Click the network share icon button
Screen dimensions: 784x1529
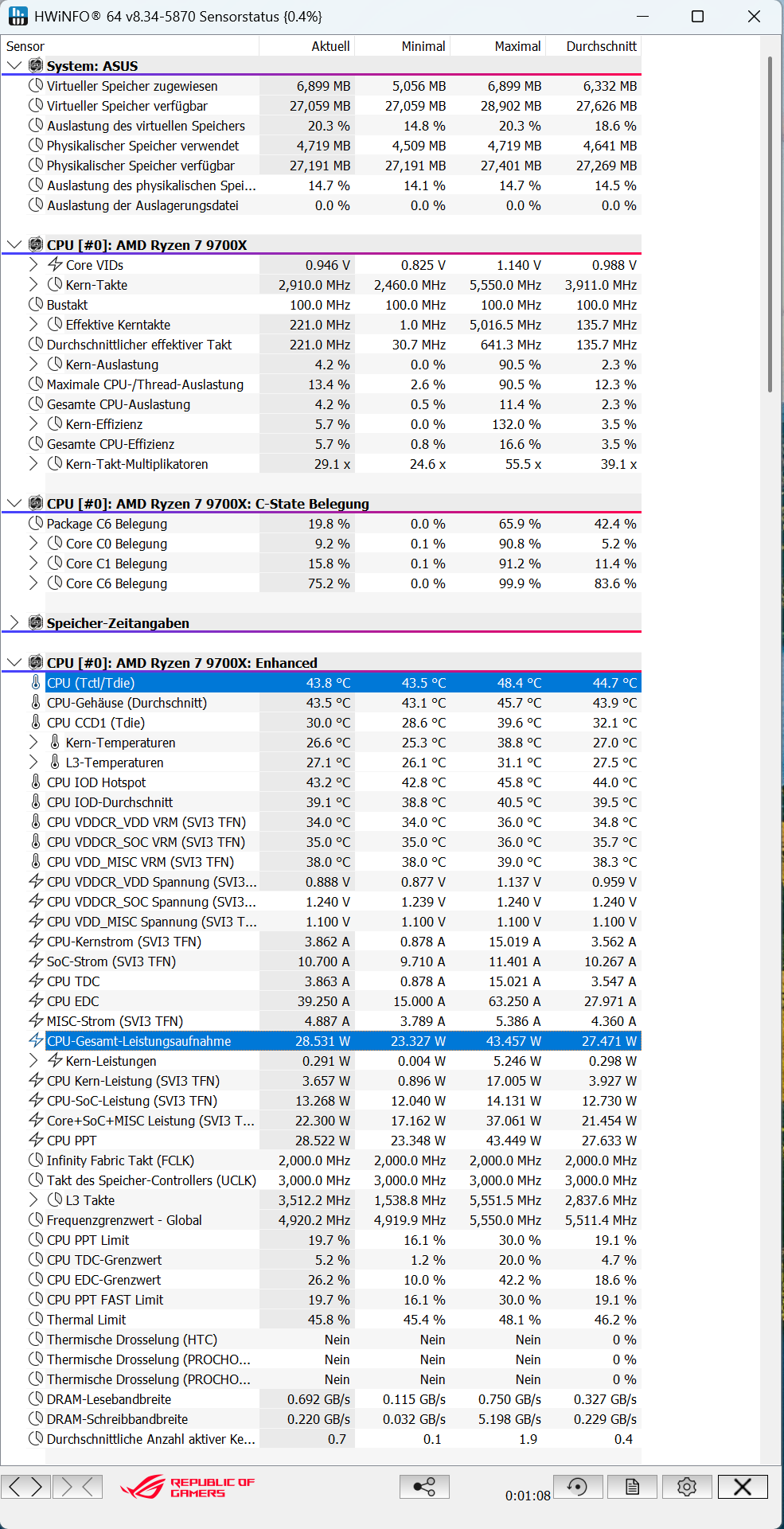pyautogui.click(x=424, y=1486)
